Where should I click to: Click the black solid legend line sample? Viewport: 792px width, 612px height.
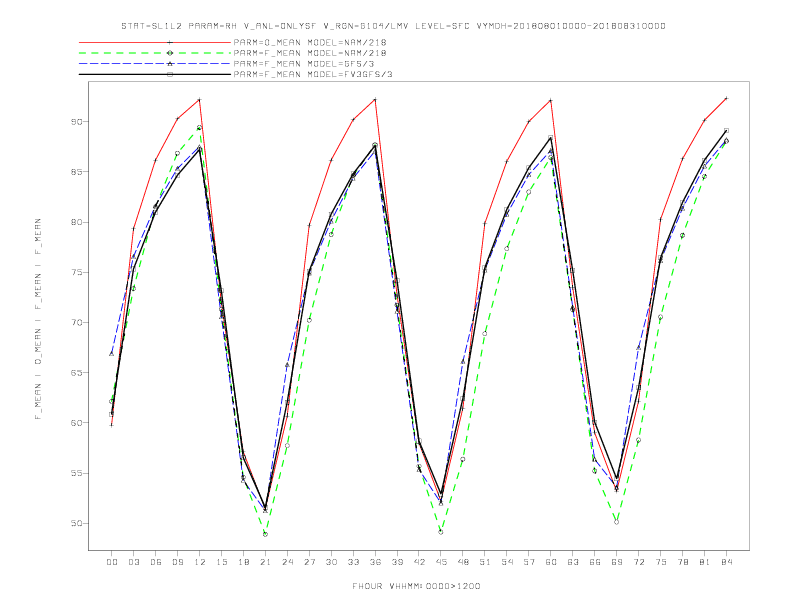coord(155,74)
